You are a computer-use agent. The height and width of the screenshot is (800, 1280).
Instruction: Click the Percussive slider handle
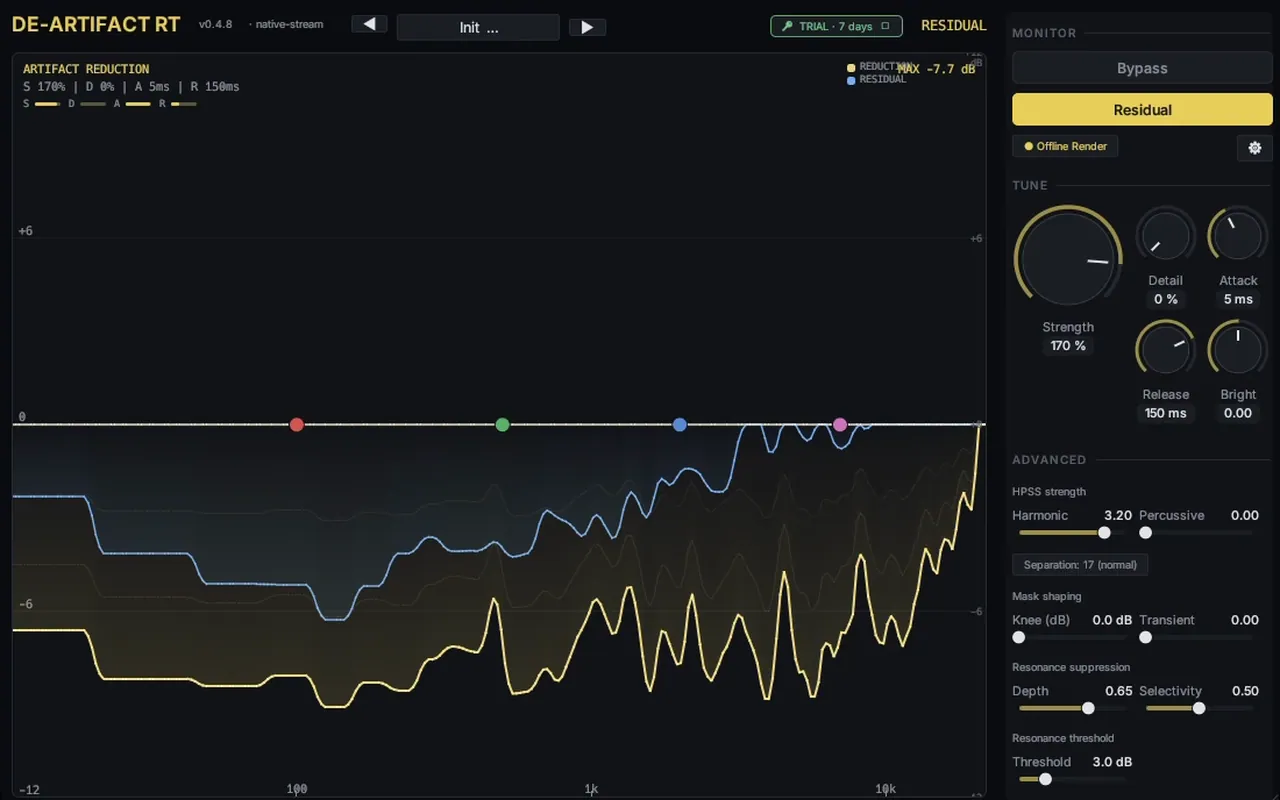click(x=1146, y=533)
